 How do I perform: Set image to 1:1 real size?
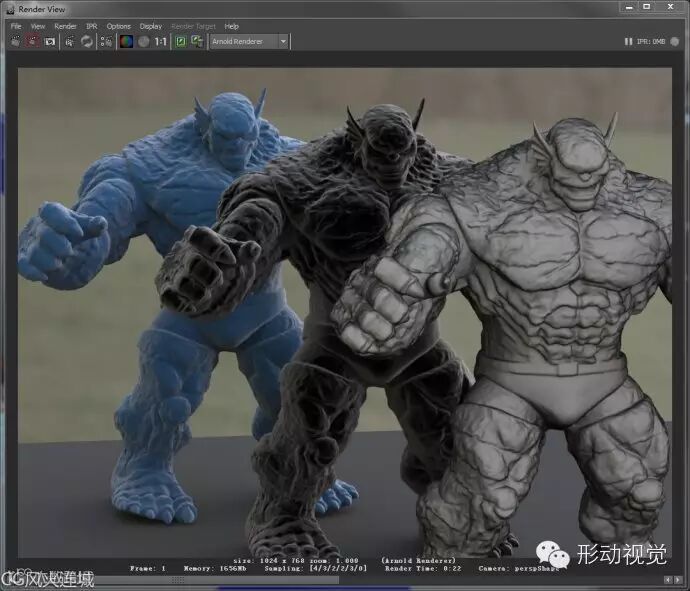161,41
